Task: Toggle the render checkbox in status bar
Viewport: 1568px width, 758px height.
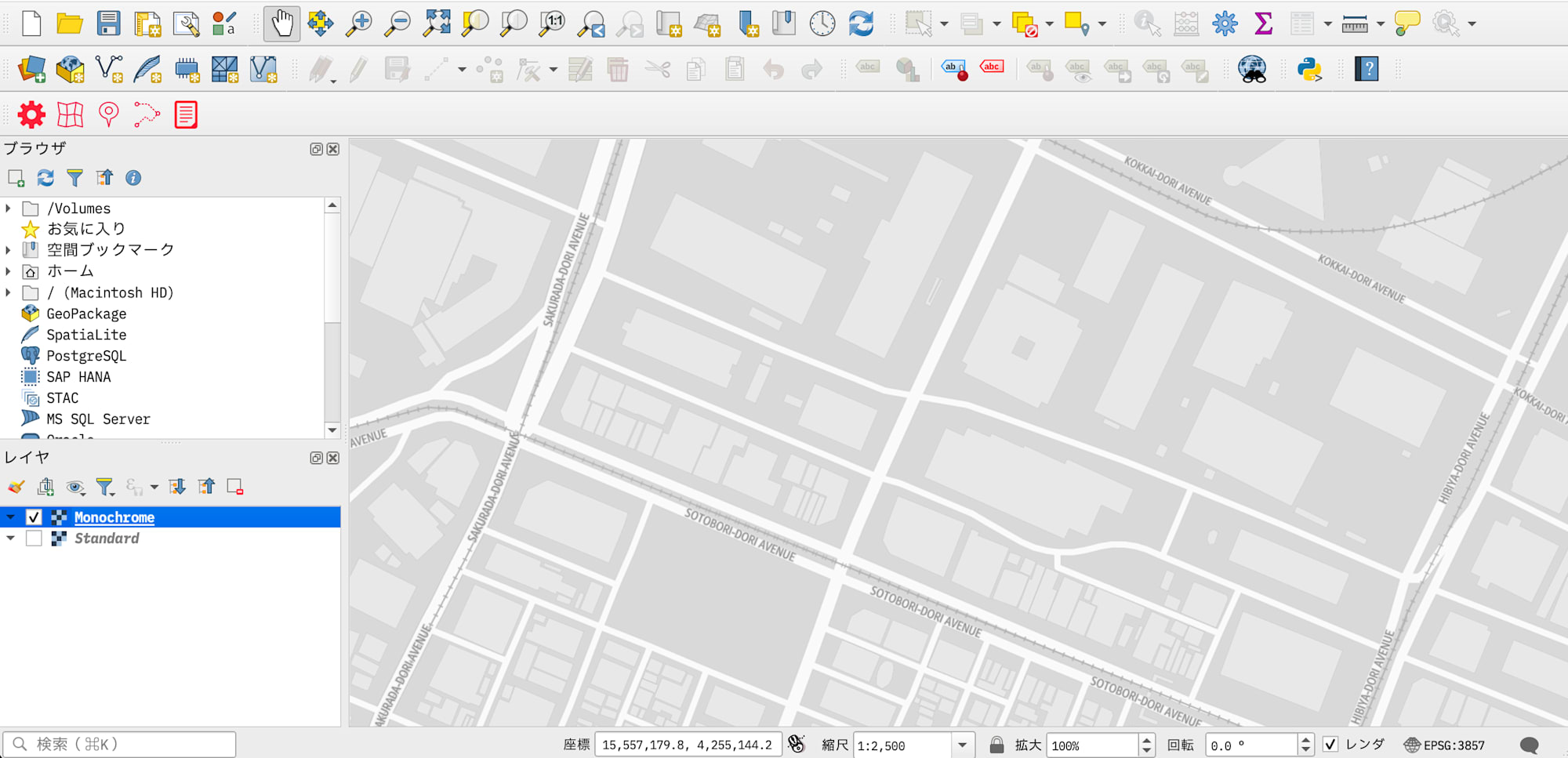Action: (x=1330, y=745)
